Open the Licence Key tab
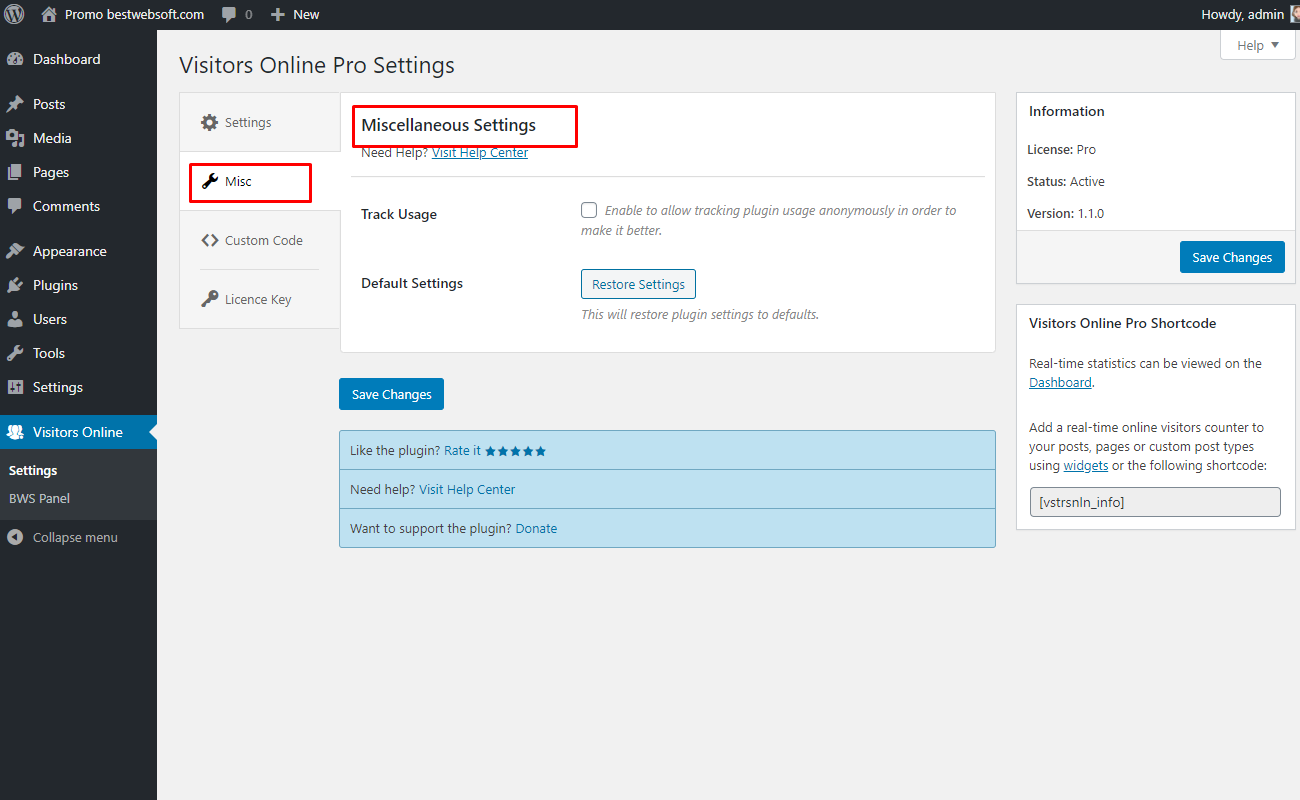 (x=260, y=299)
